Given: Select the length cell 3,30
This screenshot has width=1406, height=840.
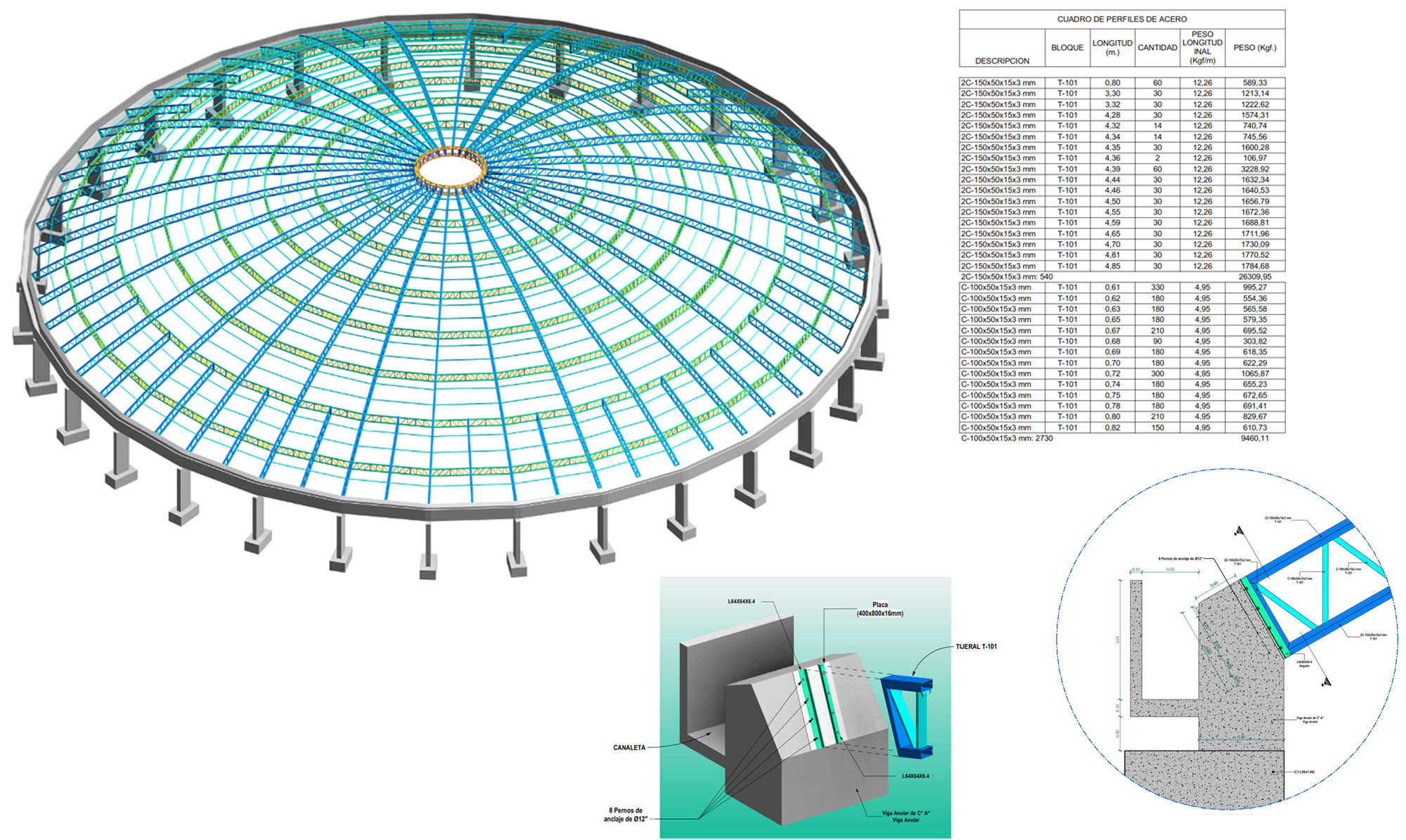Looking at the screenshot, I should (1112, 93).
